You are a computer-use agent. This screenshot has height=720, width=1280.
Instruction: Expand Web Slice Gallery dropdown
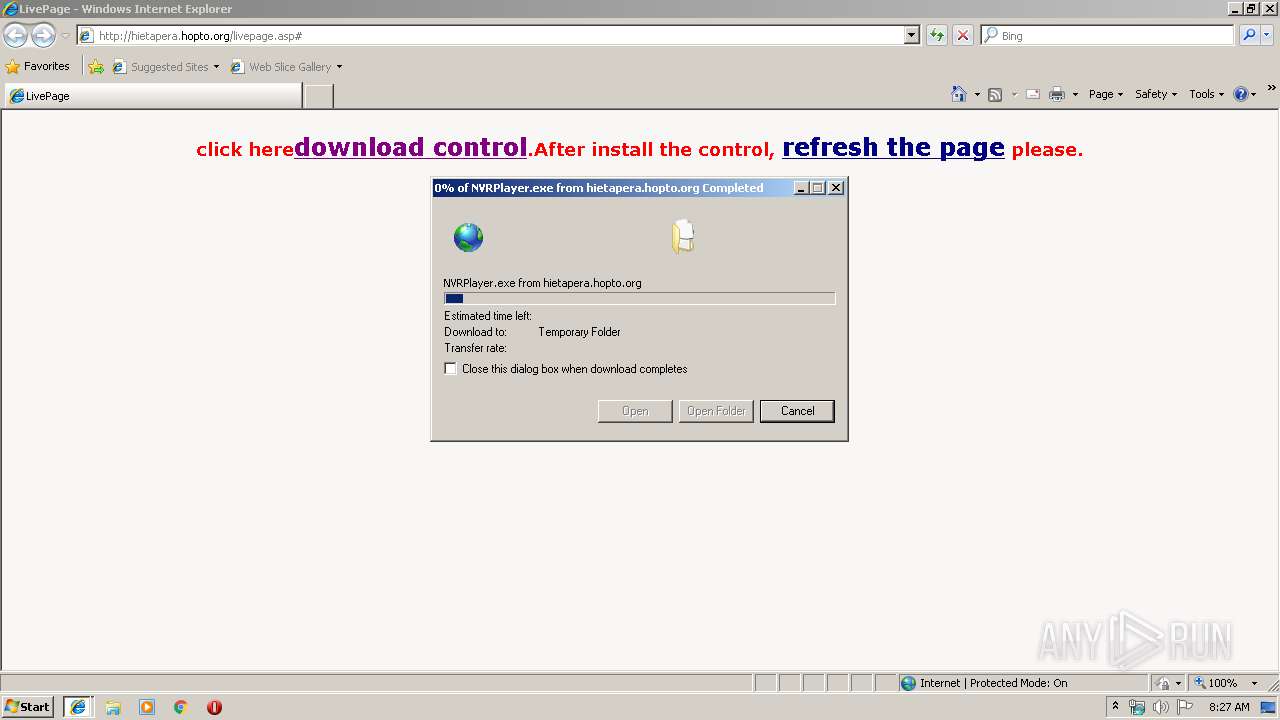click(339, 67)
